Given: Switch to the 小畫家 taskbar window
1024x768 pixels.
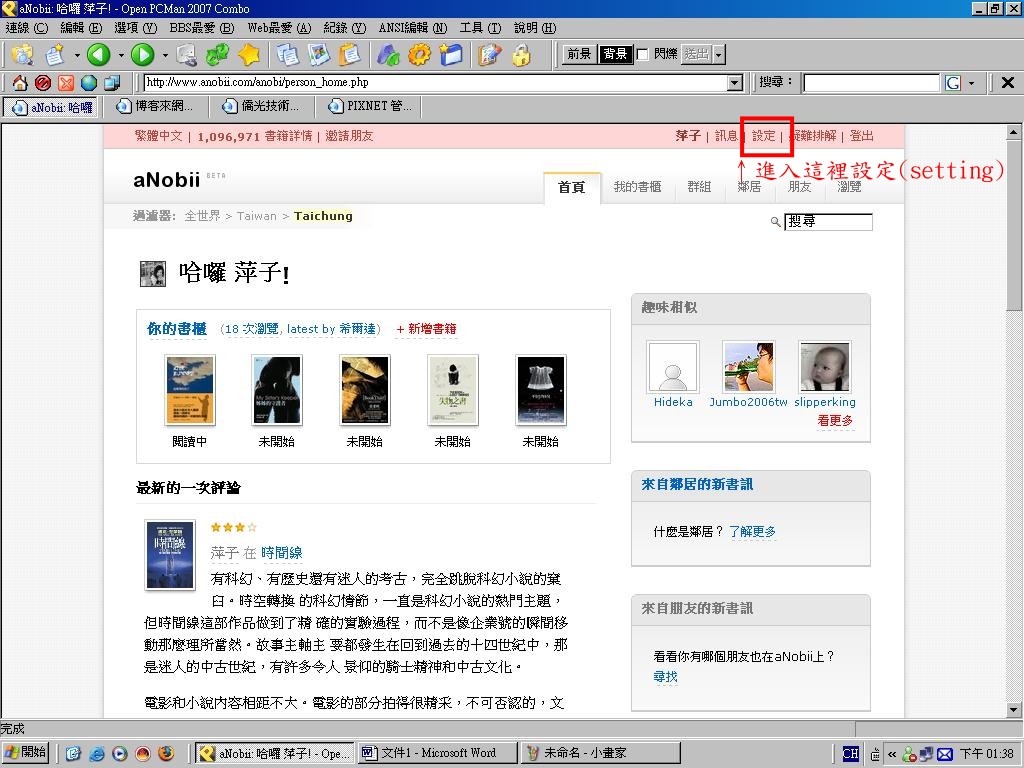Looking at the screenshot, I should click(x=601, y=753).
